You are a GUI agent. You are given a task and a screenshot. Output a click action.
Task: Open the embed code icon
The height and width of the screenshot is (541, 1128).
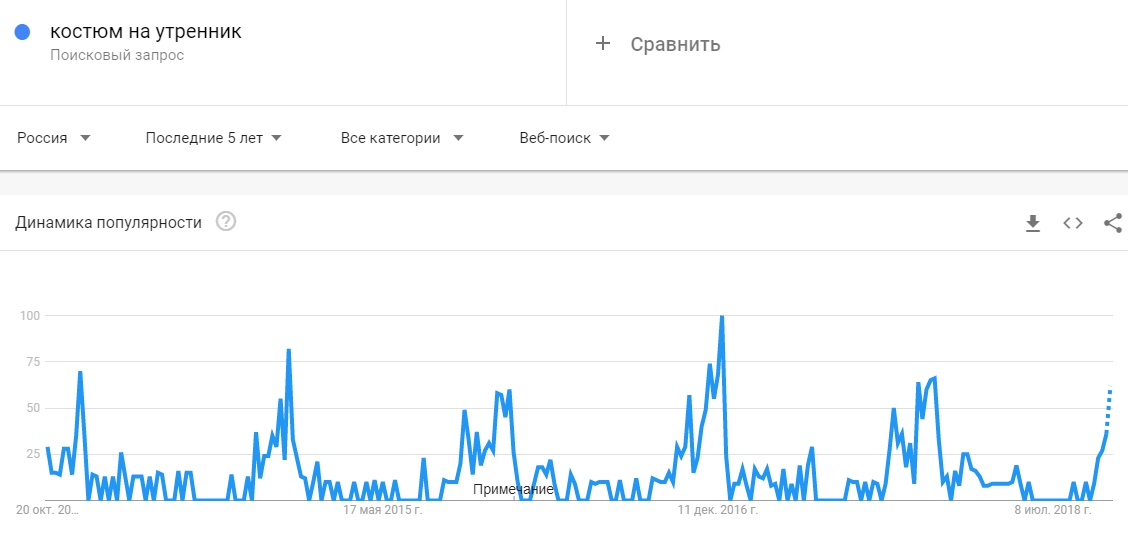coord(1073,223)
